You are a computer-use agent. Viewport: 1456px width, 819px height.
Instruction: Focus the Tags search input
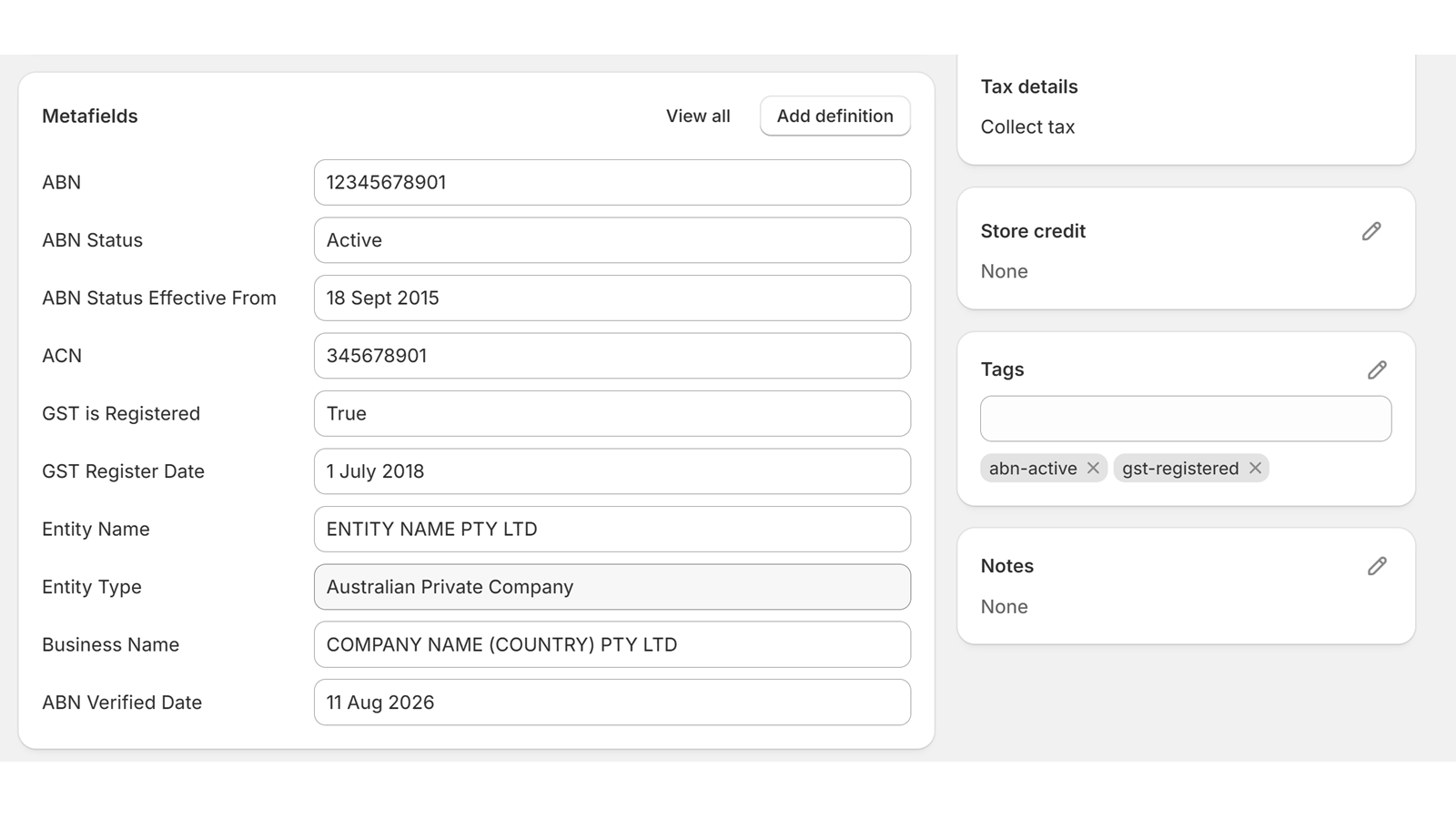[x=1186, y=419]
